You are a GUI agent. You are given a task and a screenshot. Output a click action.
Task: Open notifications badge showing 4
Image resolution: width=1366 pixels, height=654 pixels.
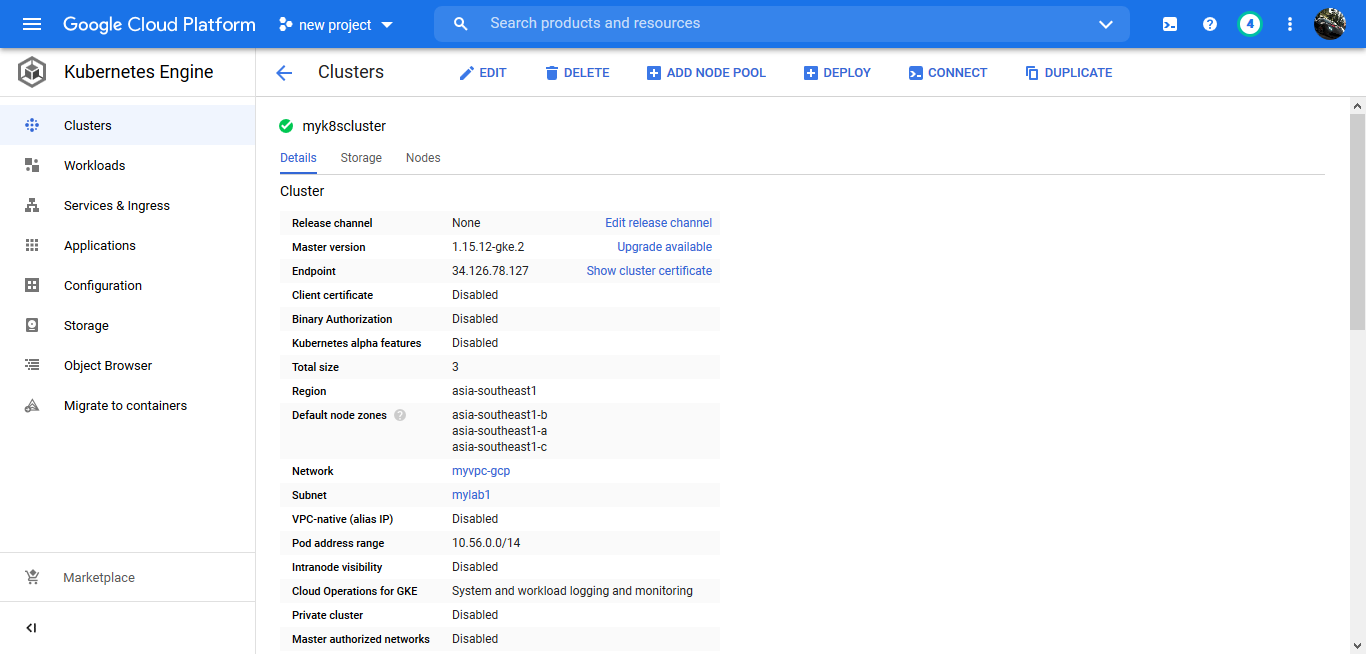point(1250,24)
